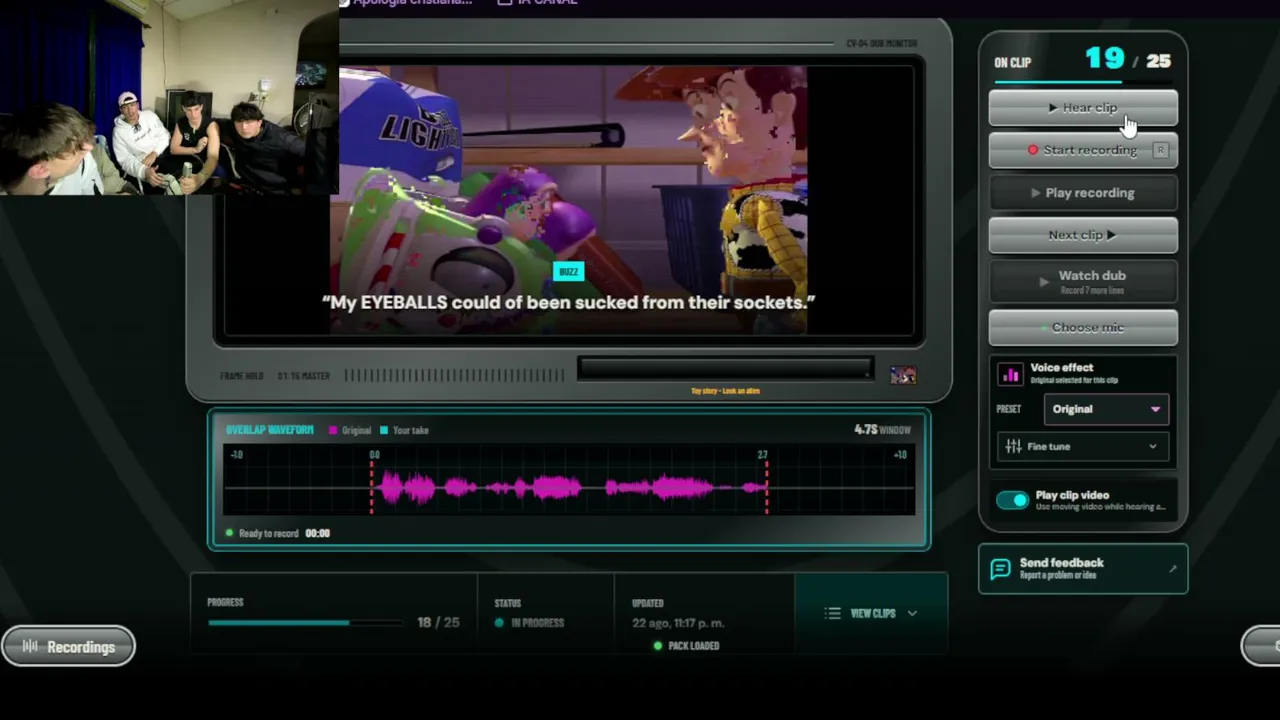Click the "22 ago, 11:17 p. m." date
This screenshot has height=720, width=1280.
(x=678, y=623)
